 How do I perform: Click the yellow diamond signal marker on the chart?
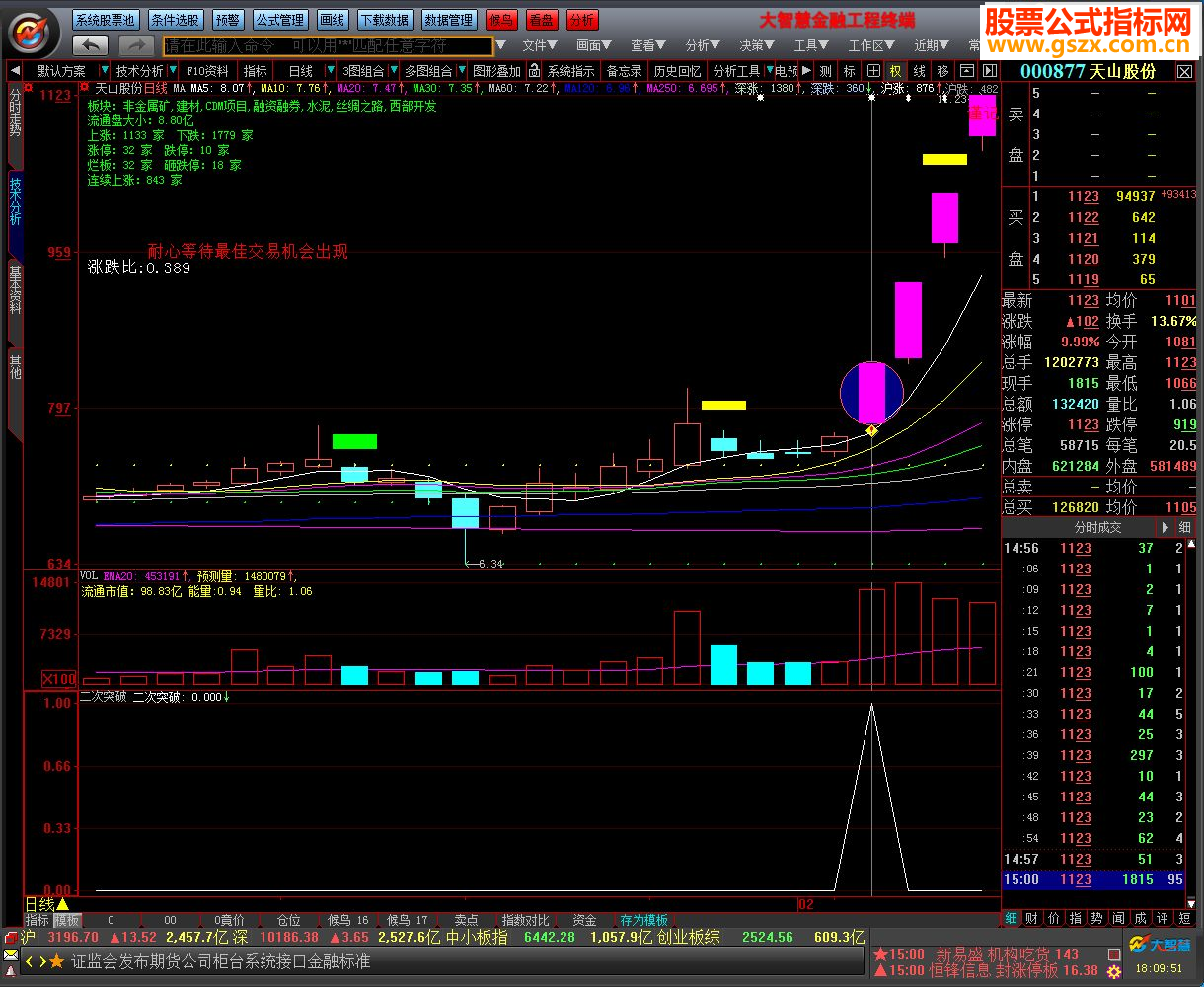point(871,430)
